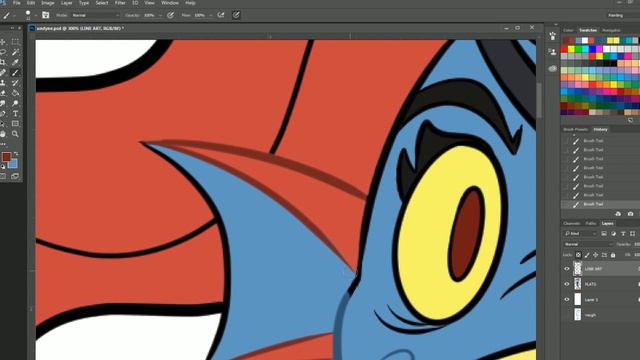Select the Magic Wand tool
Image resolution: width=640 pixels, height=360 pixels.
[x=16, y=52]
